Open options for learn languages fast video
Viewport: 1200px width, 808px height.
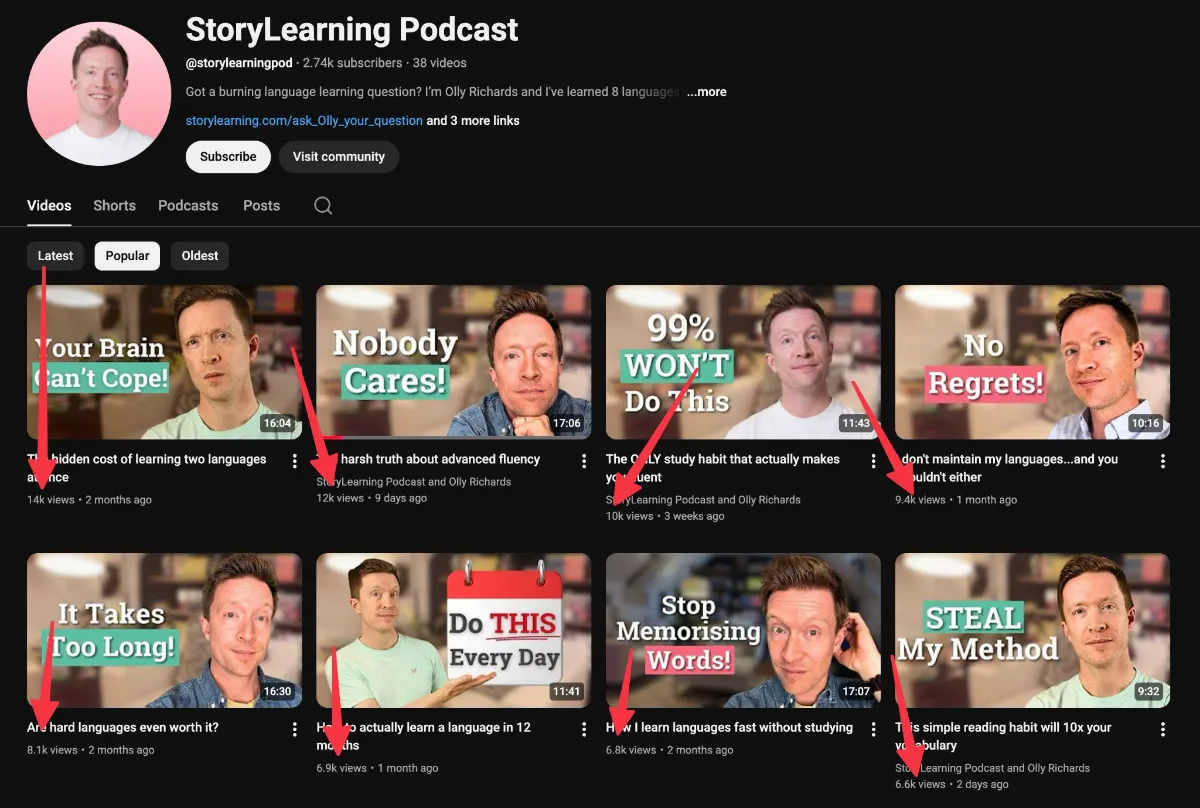point(873,729)
